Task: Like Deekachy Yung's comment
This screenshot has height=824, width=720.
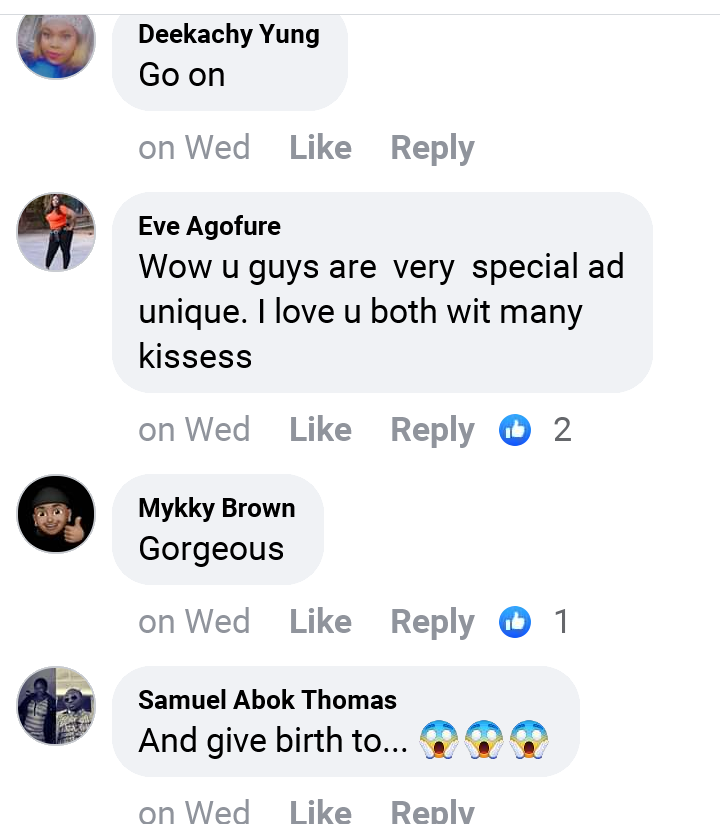Action: 320,148
